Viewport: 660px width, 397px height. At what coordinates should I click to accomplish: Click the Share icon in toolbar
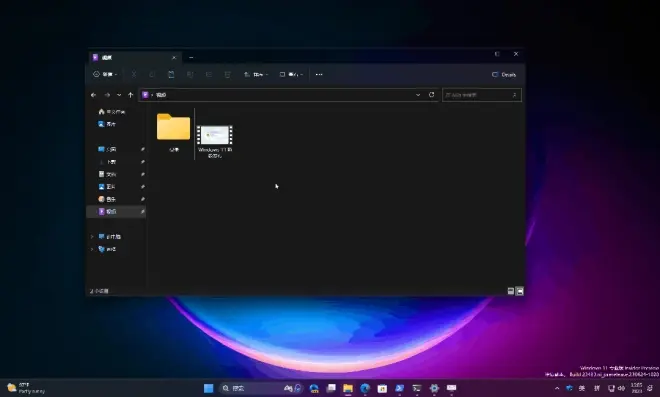pos(208,75)
